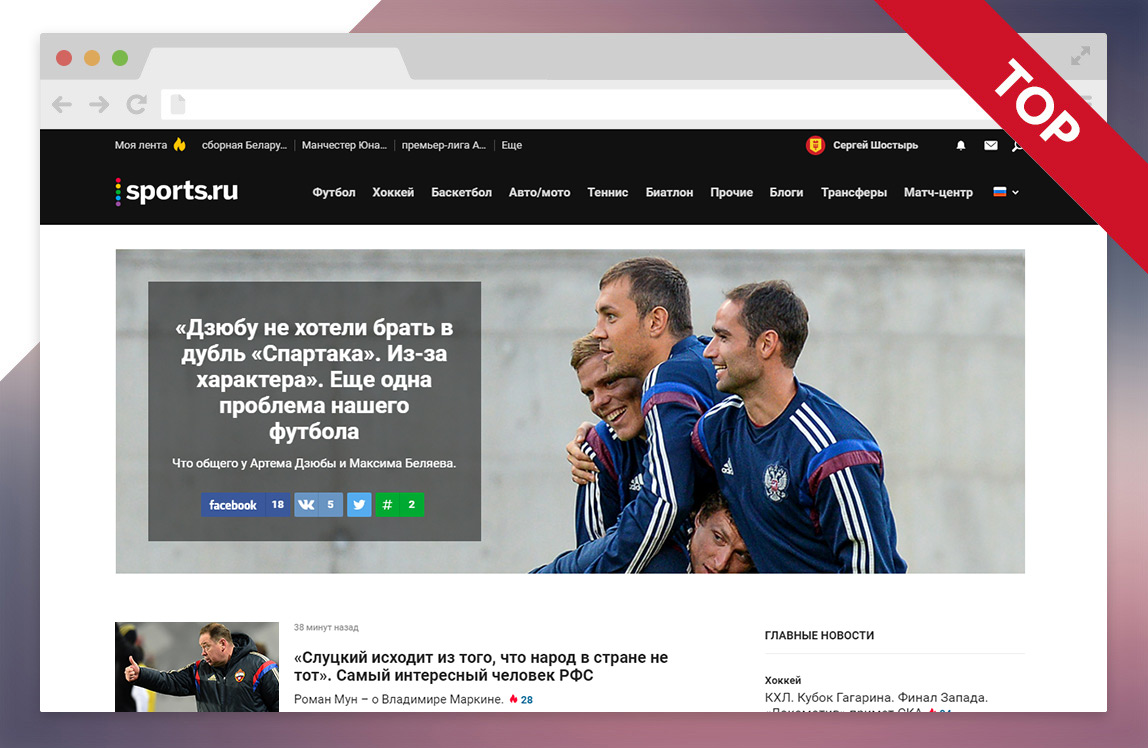The width and height of the screenshot is (1148, 748).
Task: Click the Twitter share icon on the headline
Action: click(358, 505)
